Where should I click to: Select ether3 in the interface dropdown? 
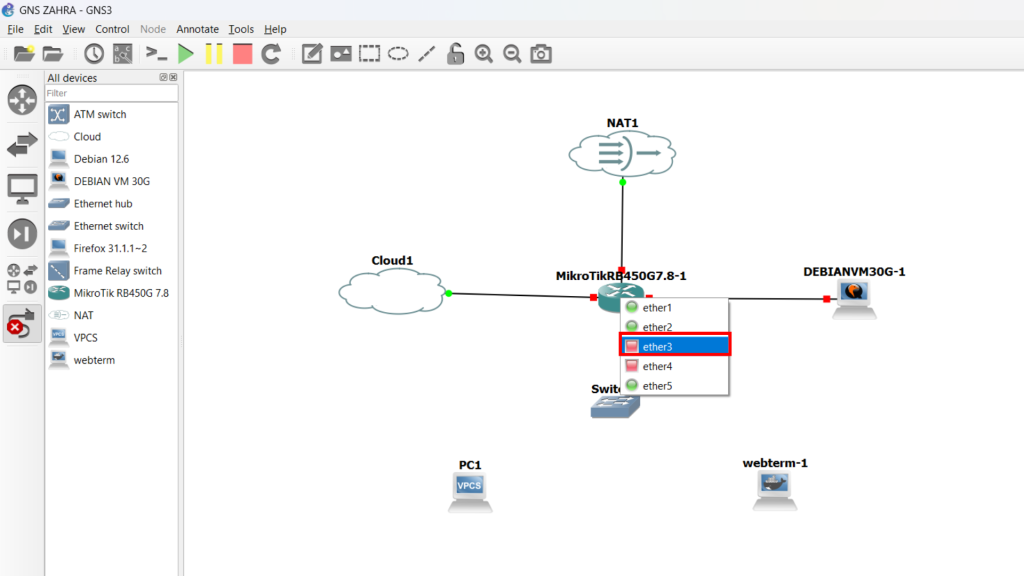[x=675, y=346]
